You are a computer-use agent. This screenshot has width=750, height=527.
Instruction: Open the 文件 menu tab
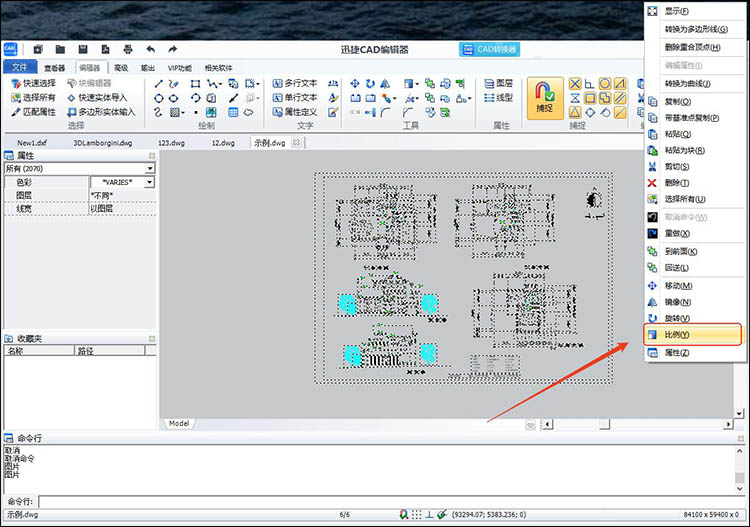pyautogui.click(x=20, y=67)
